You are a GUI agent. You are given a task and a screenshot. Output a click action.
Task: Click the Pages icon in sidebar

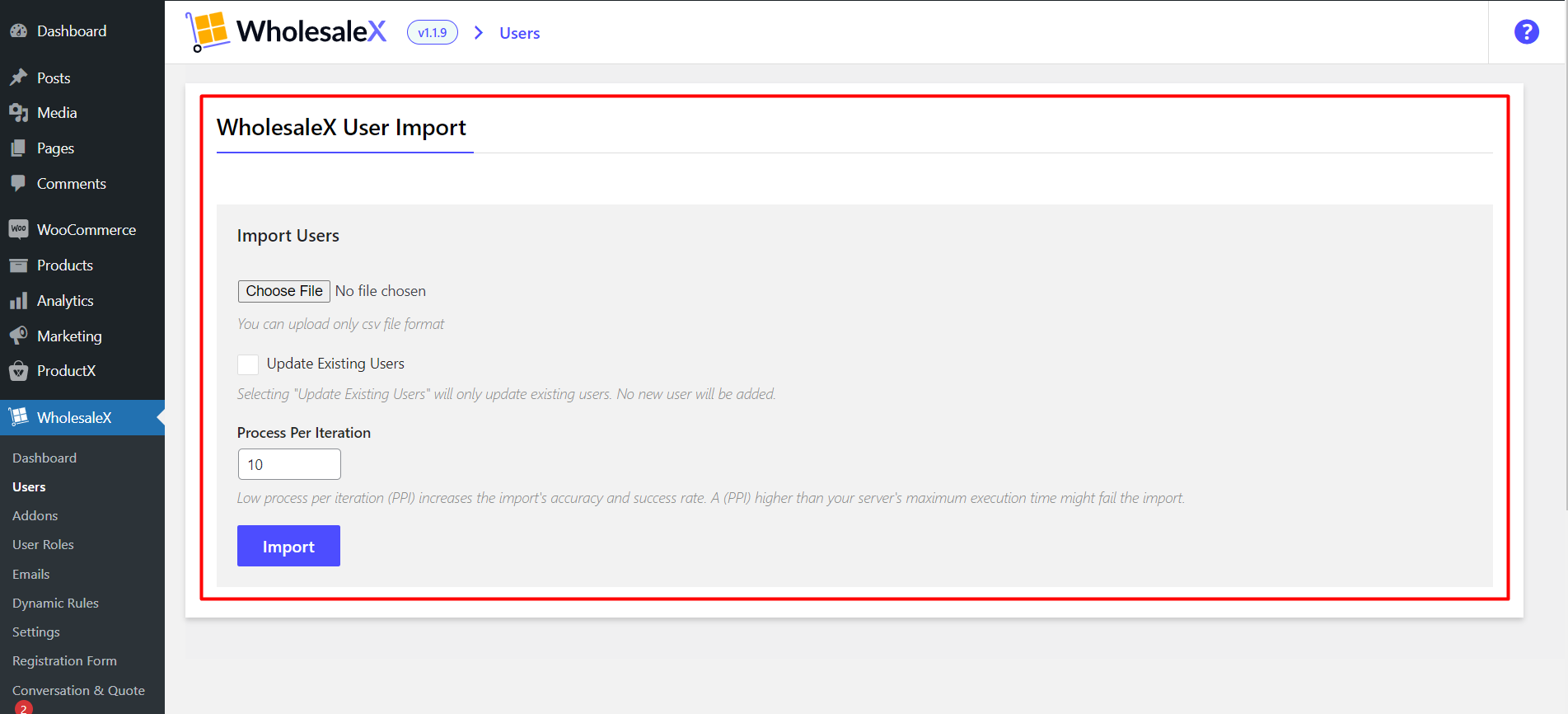point(18,148)
